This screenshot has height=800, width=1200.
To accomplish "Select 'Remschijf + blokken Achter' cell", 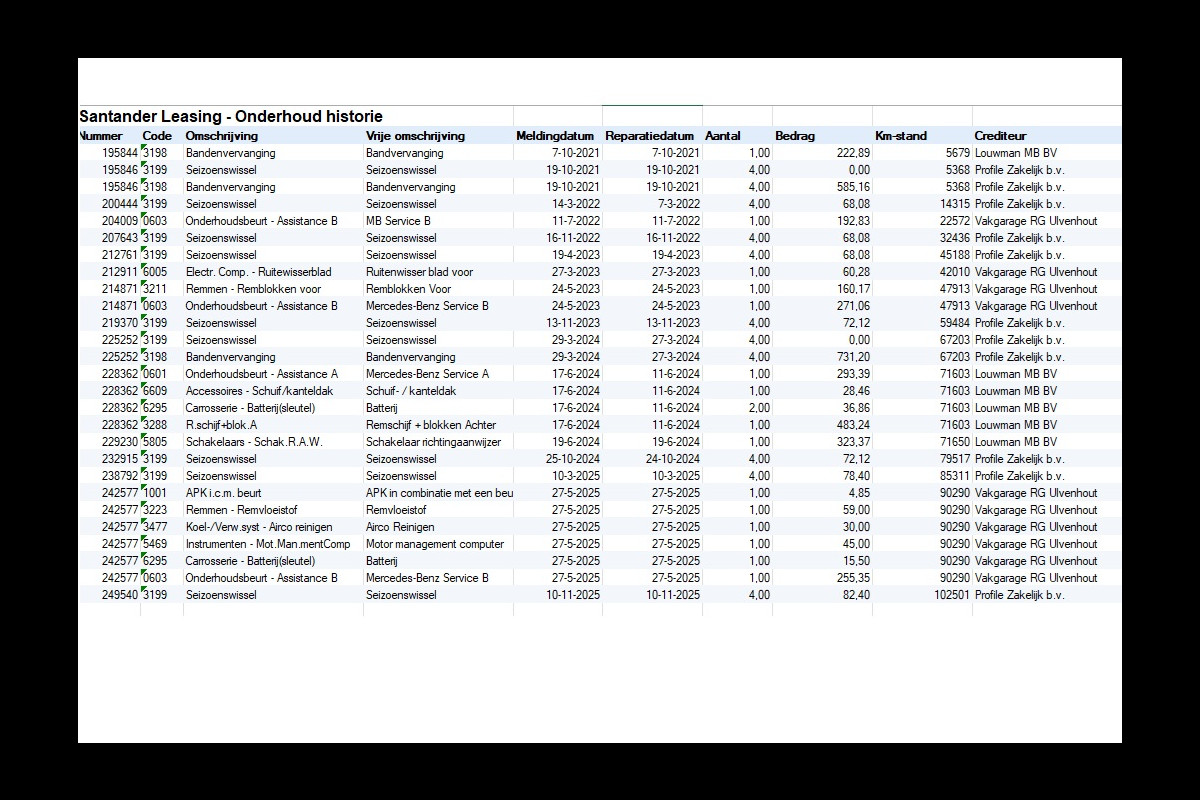I will 431,425.
